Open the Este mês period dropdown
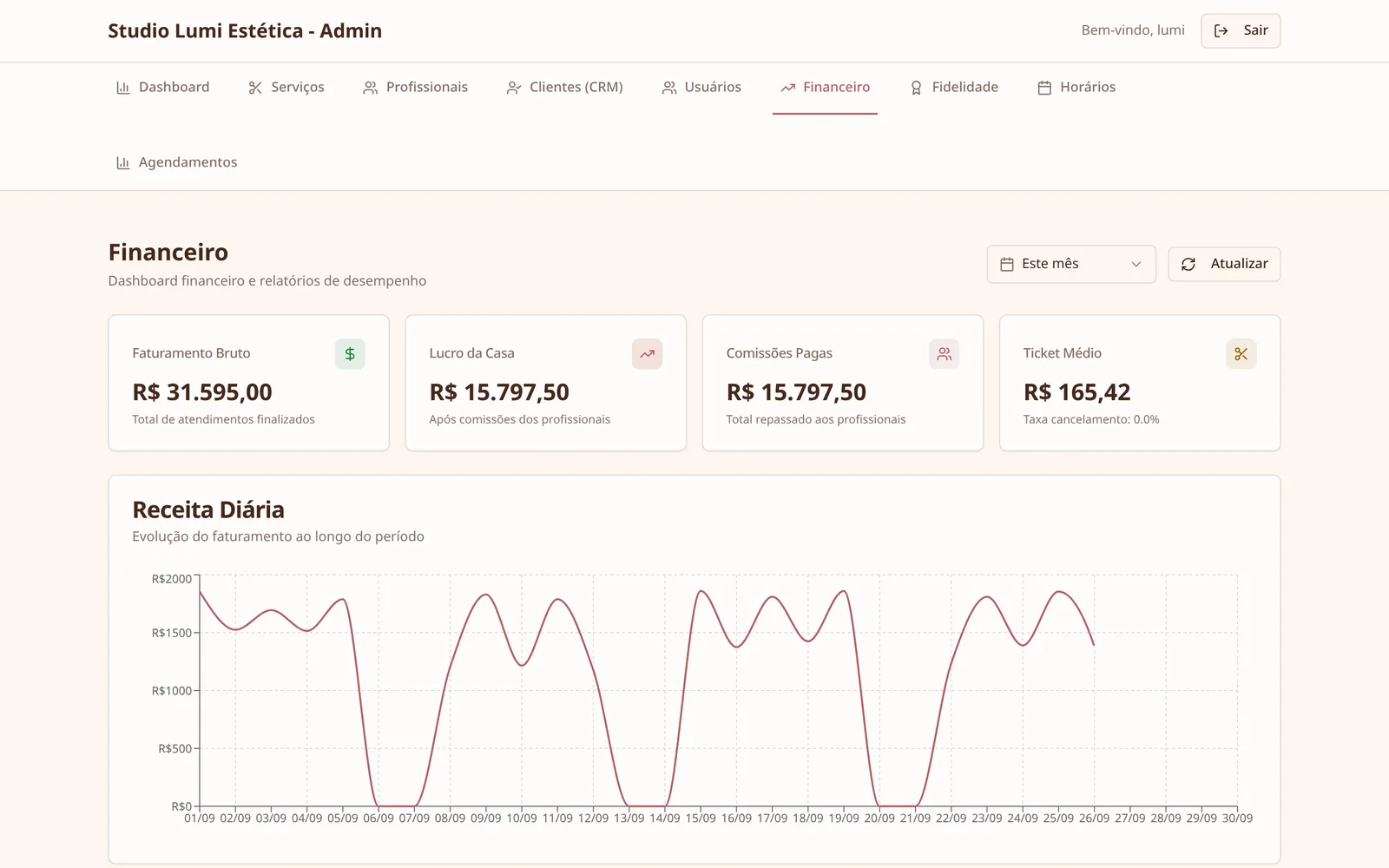Image resolution: width=1389 pixels, height=868 pixels. pos(1071,264)
